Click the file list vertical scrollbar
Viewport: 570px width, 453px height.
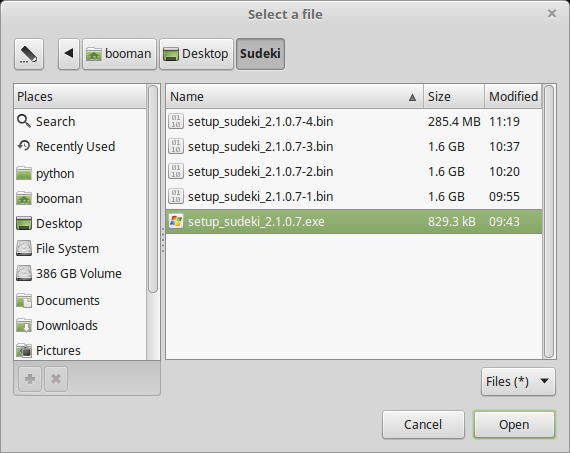coord(549,221)
